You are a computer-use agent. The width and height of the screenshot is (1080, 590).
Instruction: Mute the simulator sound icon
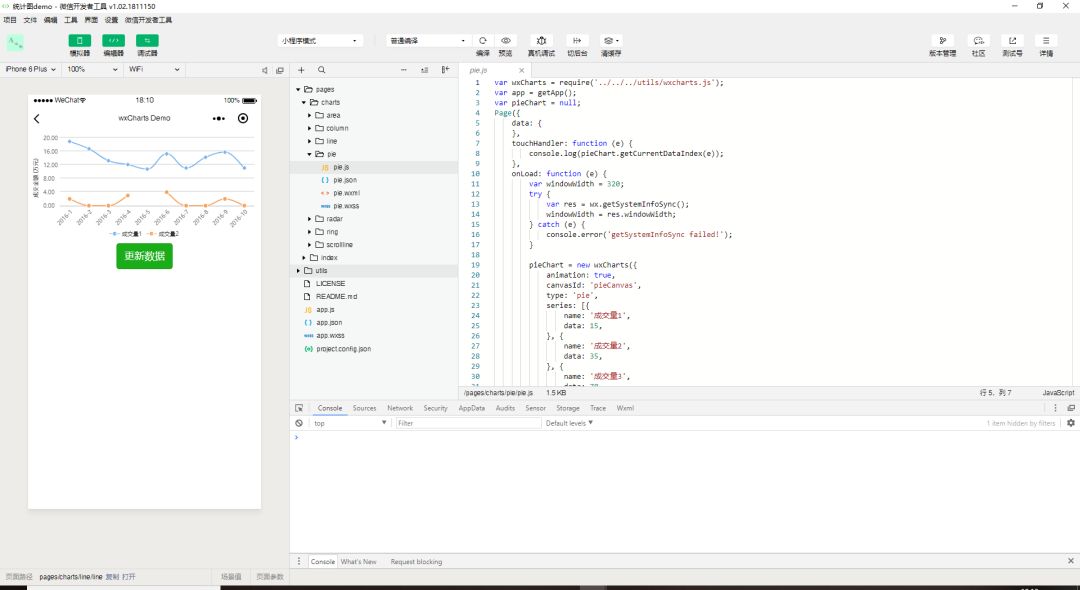[x=264, y=70]
